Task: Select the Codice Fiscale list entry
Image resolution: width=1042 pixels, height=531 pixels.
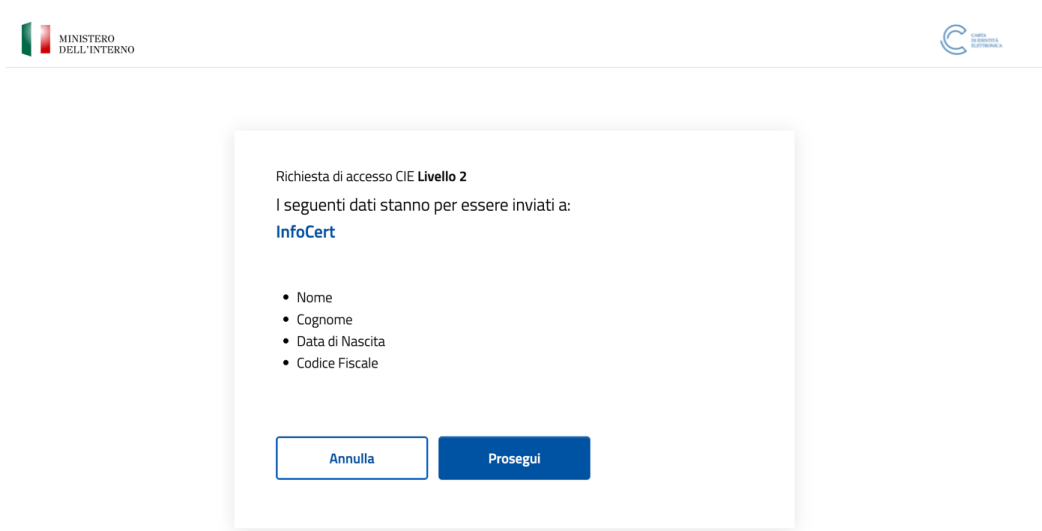Action: (x=337, y=363)
